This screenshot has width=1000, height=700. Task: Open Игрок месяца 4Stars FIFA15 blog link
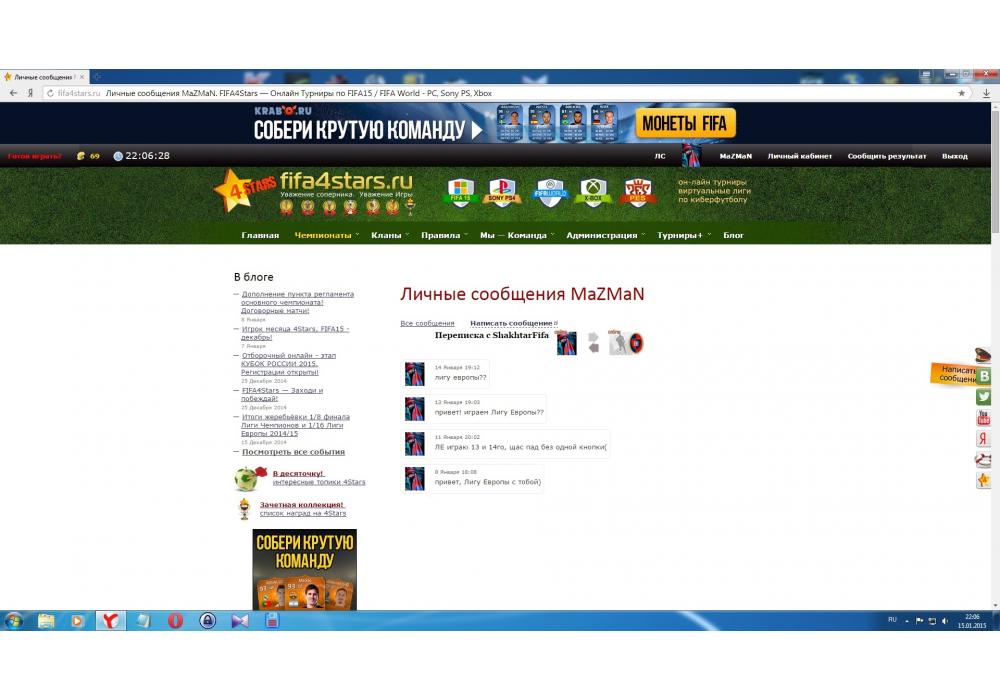click(x=295, y=333)
